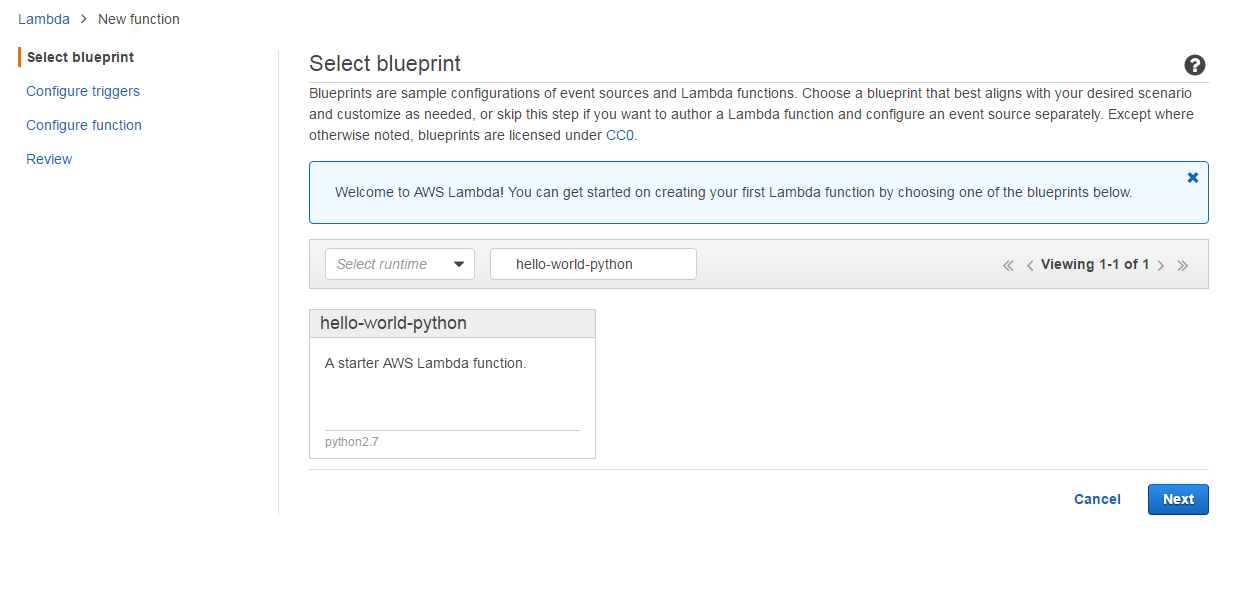Go to previous page of blueprints
This screenshot has height=614, width=1243.
(x=1030, y=265)
